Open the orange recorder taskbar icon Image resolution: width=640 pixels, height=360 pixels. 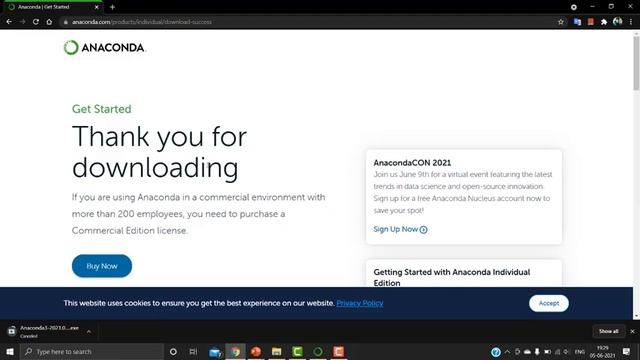pyautogui.click(x=338, y=351)
